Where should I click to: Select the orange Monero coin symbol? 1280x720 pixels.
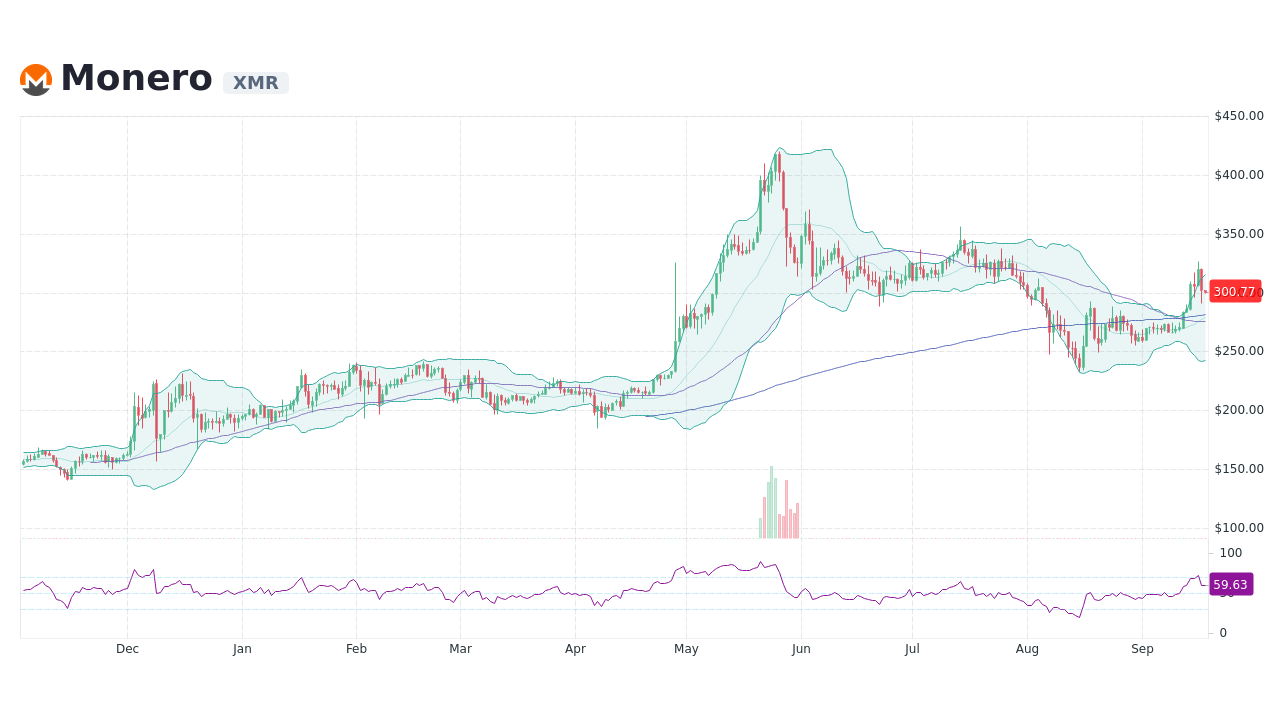click(36, 79)
